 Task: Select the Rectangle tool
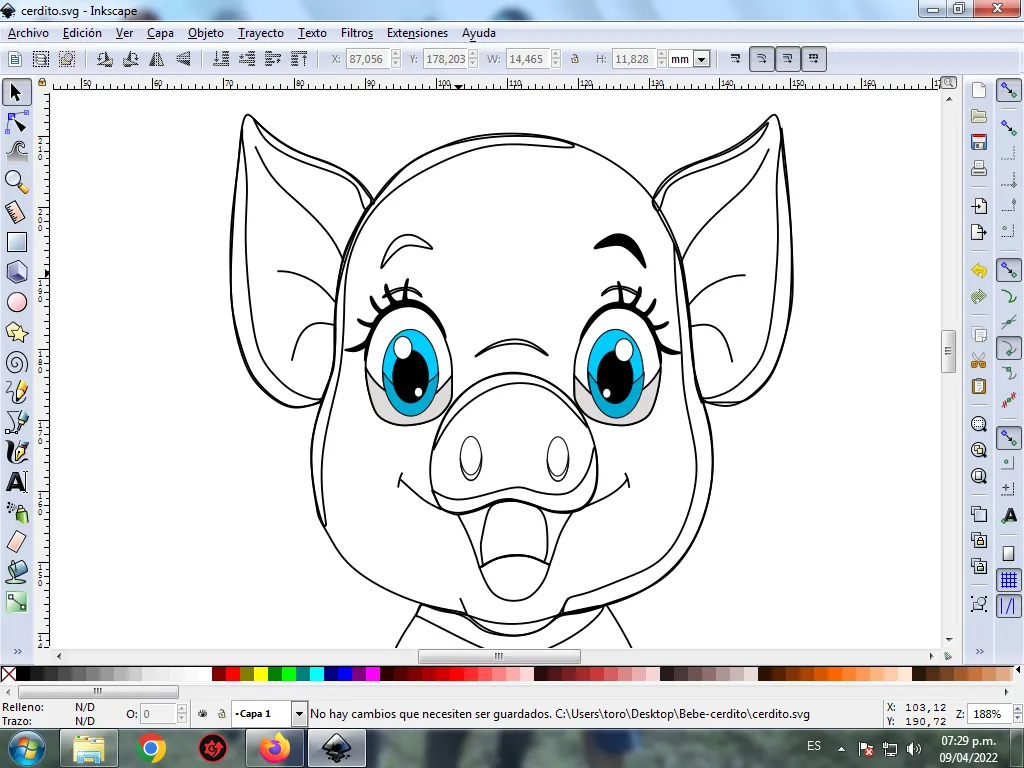(x=16, y=242)
